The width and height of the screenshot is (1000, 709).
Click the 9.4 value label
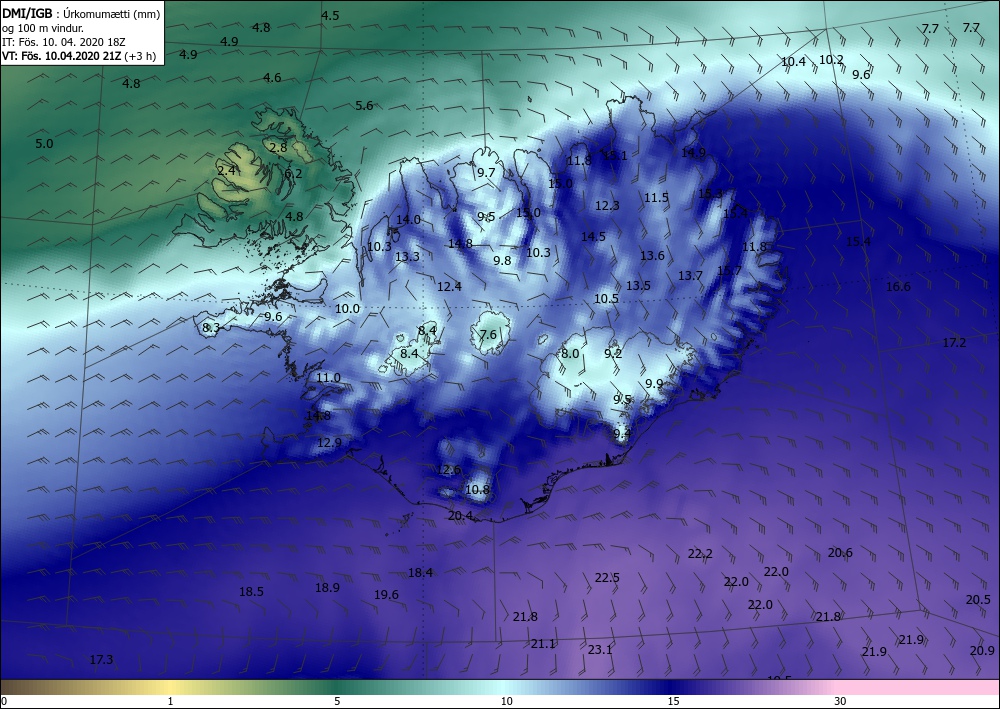[x=622, y=434]
